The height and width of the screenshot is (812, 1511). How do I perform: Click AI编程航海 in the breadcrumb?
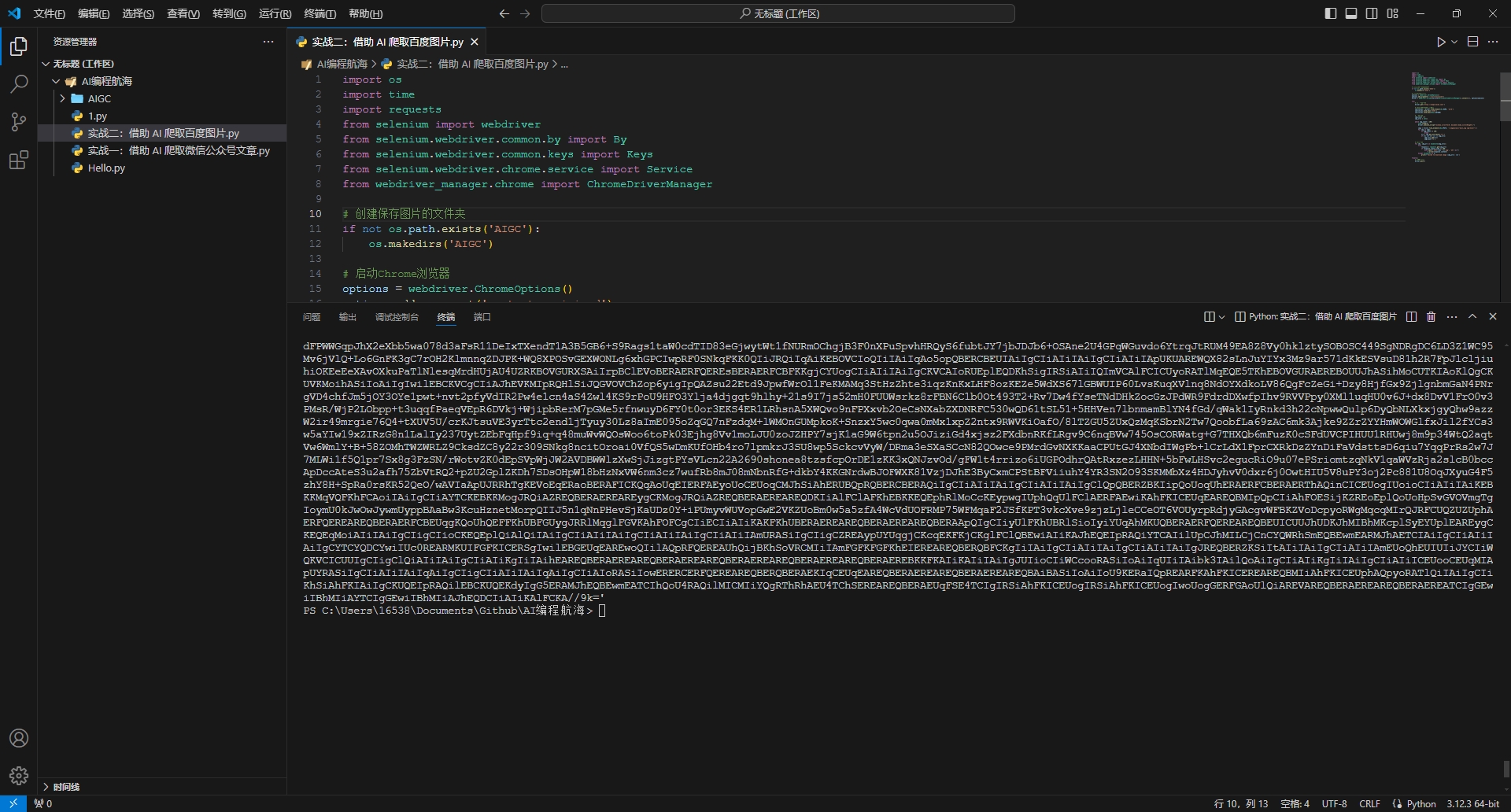pos(342,64)
